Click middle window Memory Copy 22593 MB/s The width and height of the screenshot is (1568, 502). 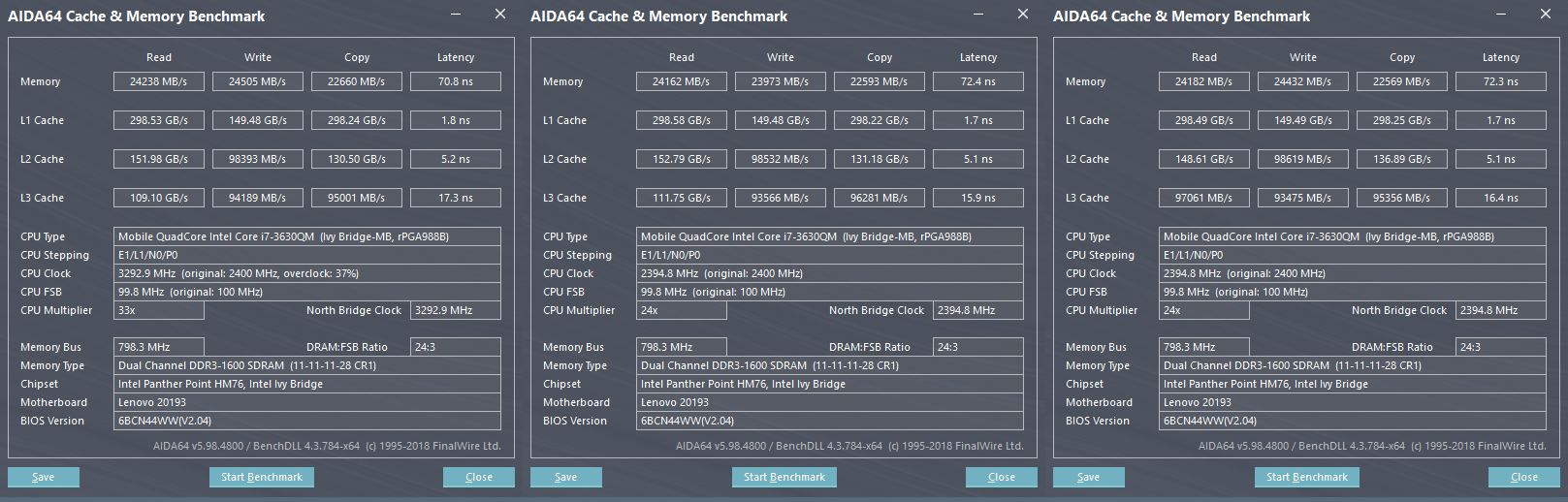[x=880, y=81]
